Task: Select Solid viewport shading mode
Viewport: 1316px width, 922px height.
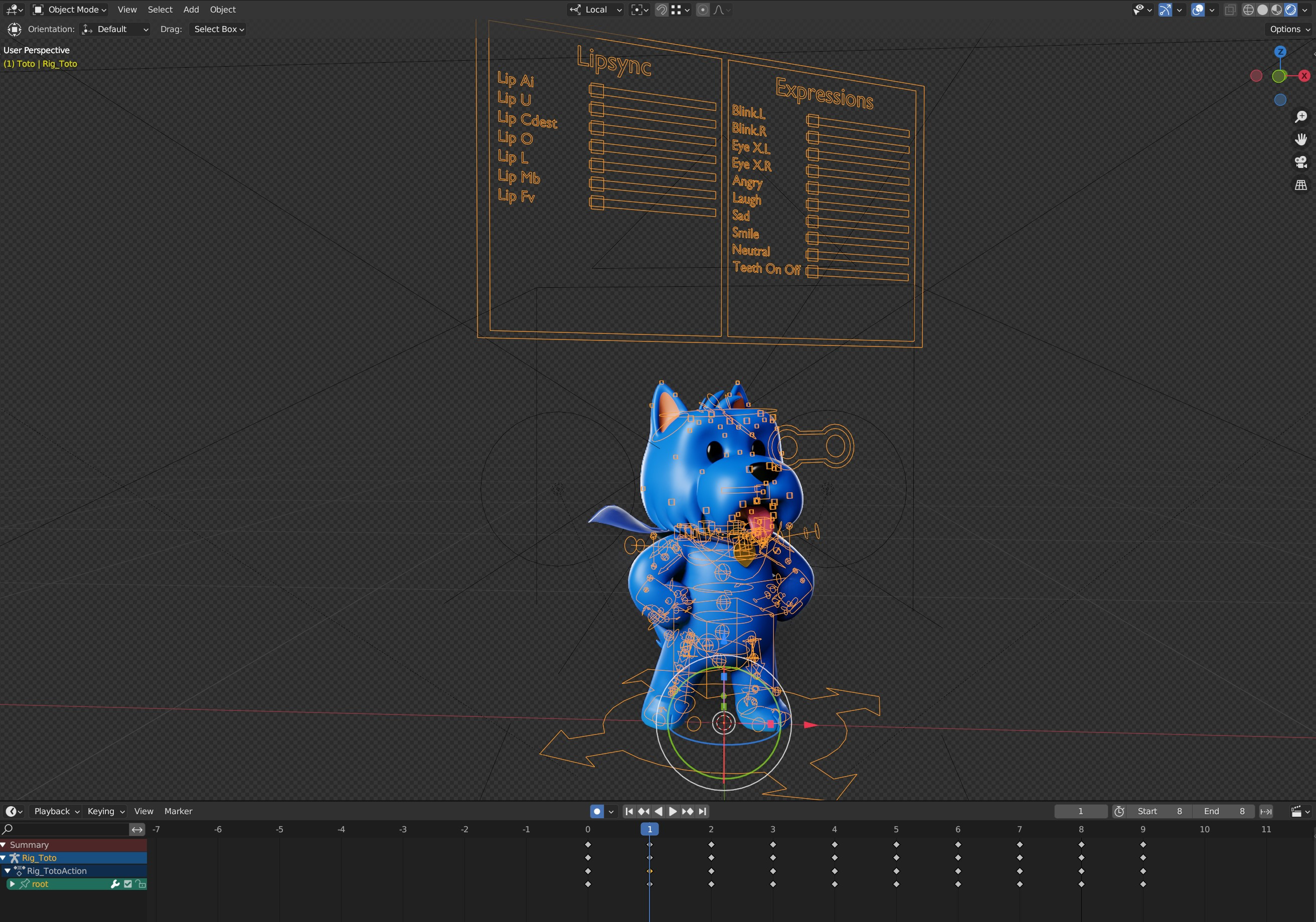Action: [1263, 10]
